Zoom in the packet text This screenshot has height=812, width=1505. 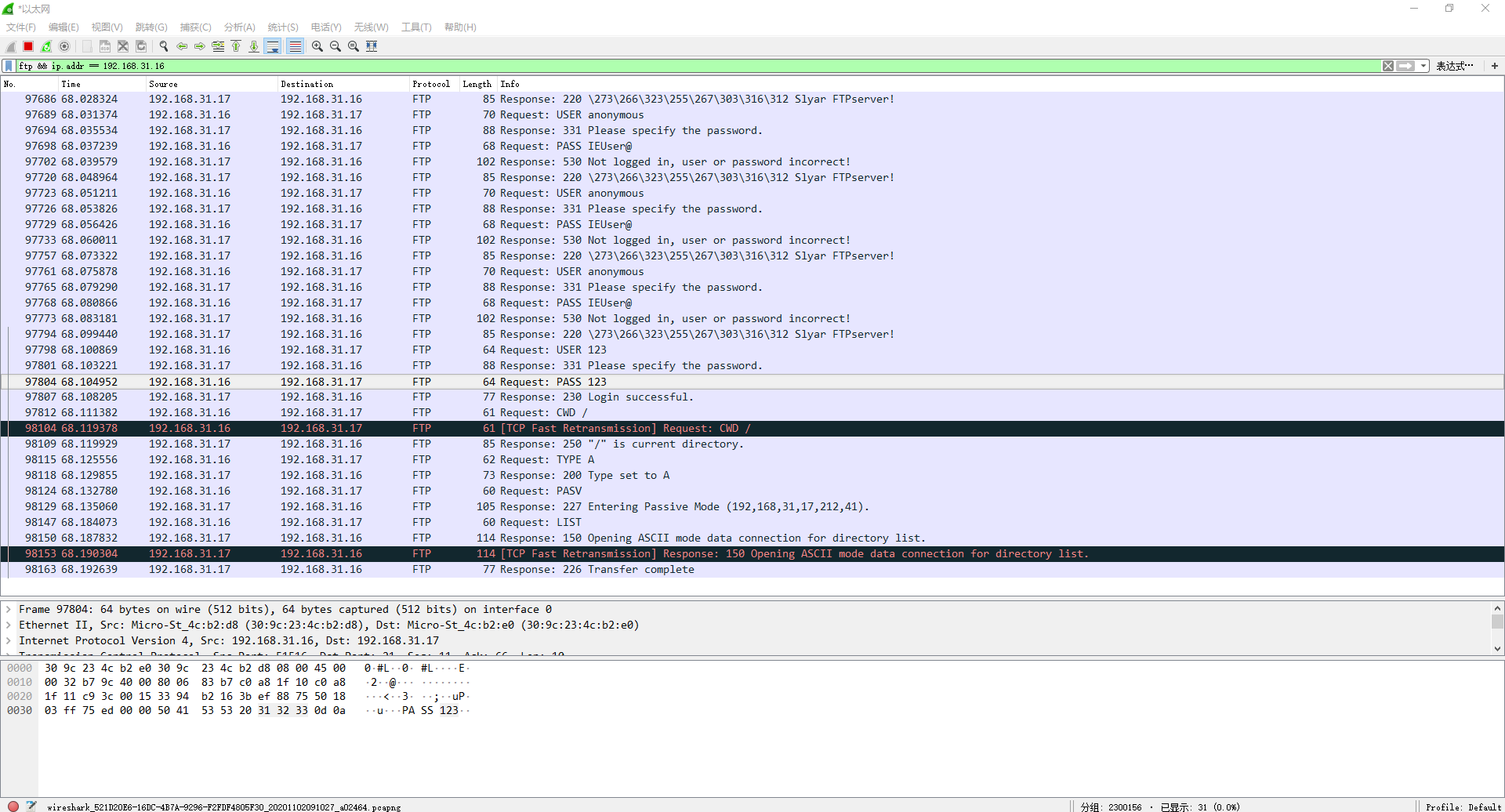pos(317,46)
